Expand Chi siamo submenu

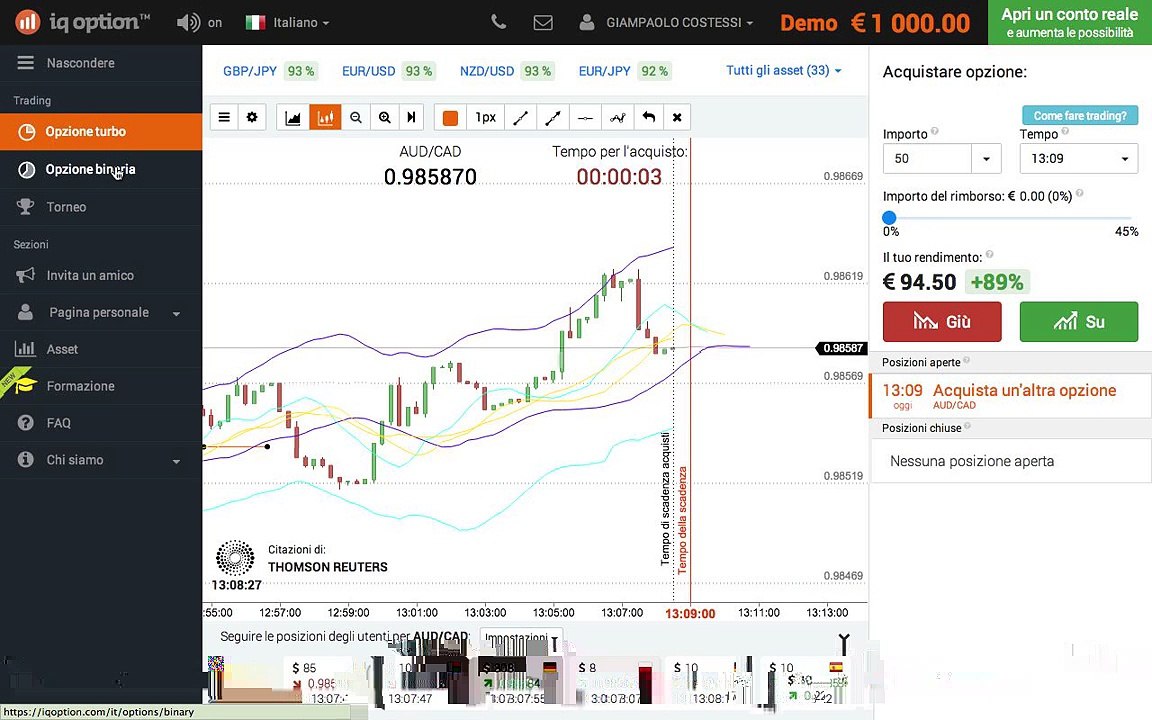[101, 460]
